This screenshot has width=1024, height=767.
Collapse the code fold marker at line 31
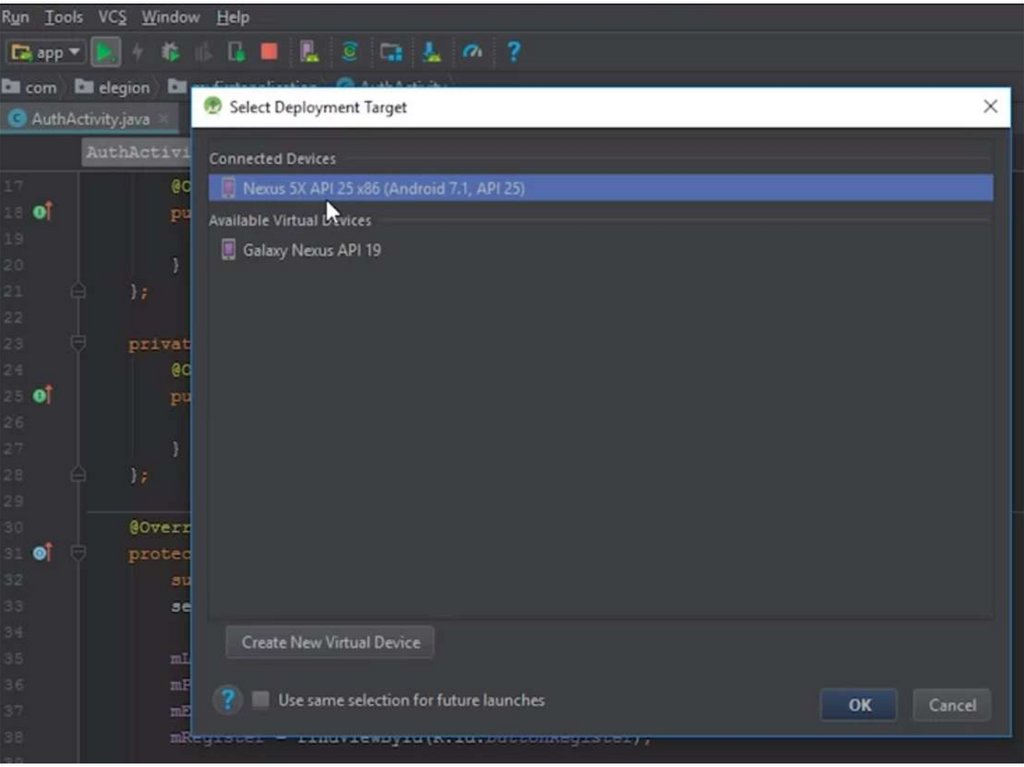point(78,553)
